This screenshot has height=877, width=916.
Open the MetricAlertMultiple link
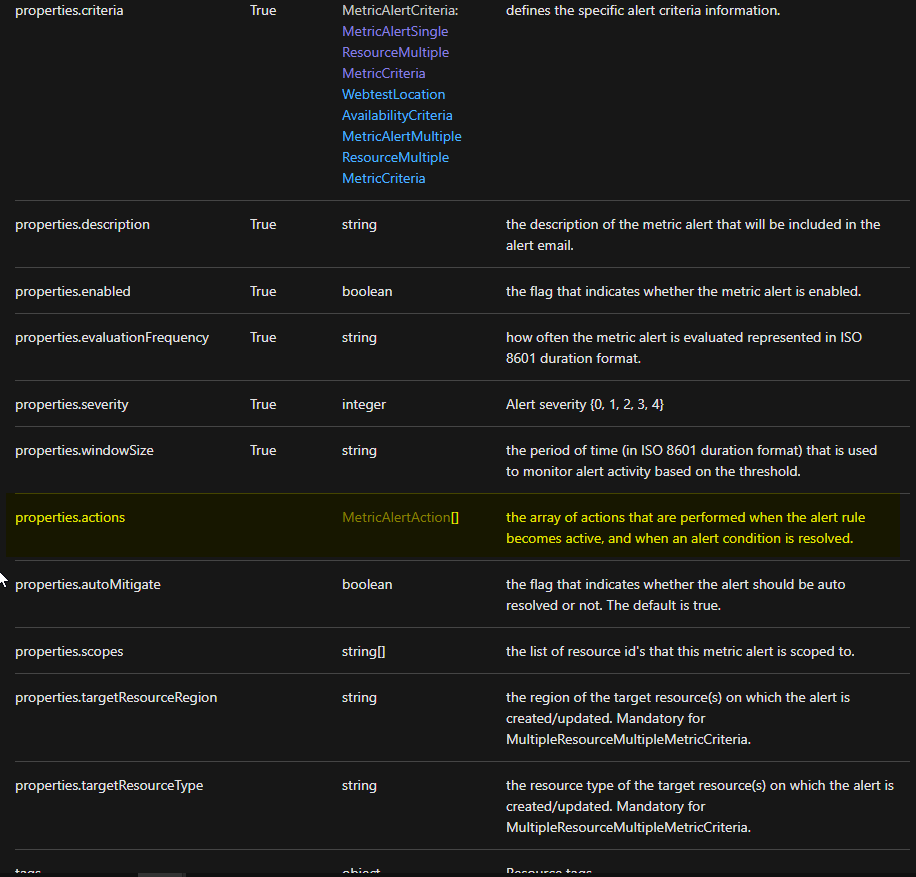click(401, 136)
